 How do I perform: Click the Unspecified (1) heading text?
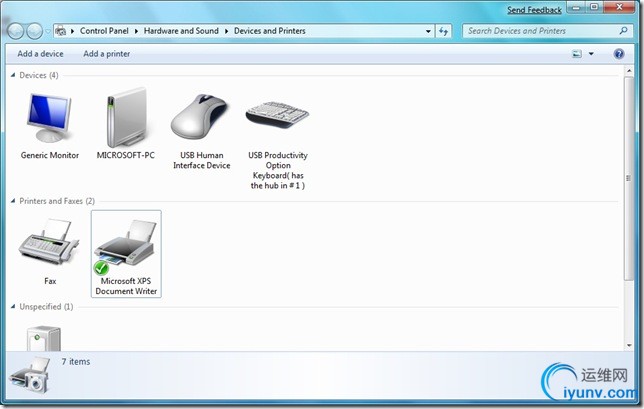pos(46,306)
